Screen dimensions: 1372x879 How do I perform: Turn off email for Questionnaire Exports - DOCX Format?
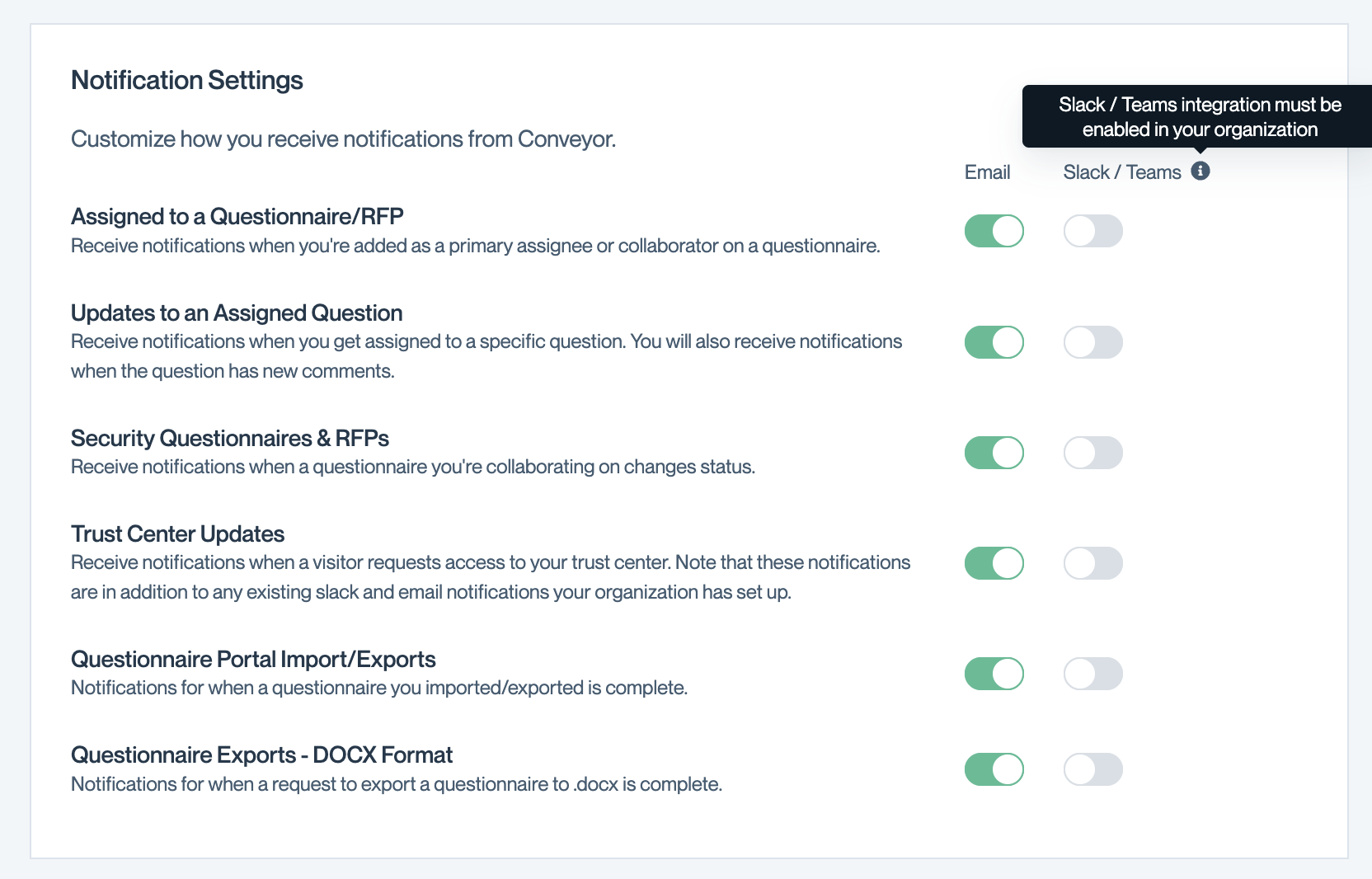(994, 769)
